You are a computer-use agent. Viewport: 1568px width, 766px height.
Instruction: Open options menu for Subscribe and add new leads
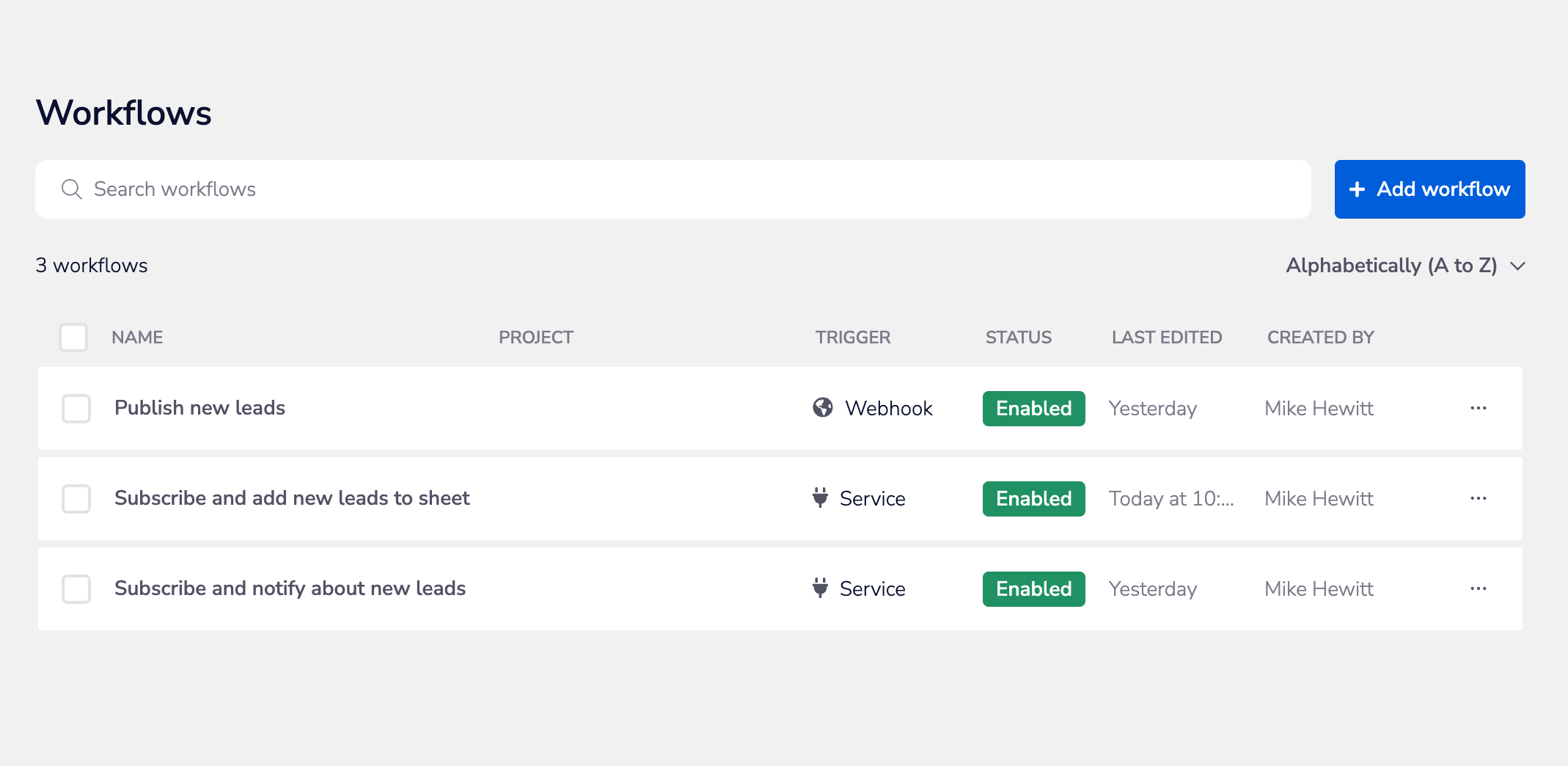click(x=1479, y=498)
